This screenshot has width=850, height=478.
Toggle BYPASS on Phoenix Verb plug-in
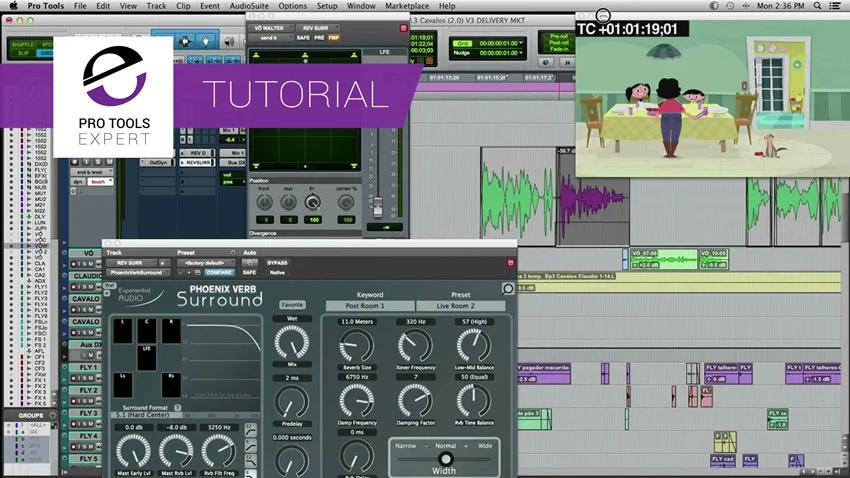coord(277,263)
